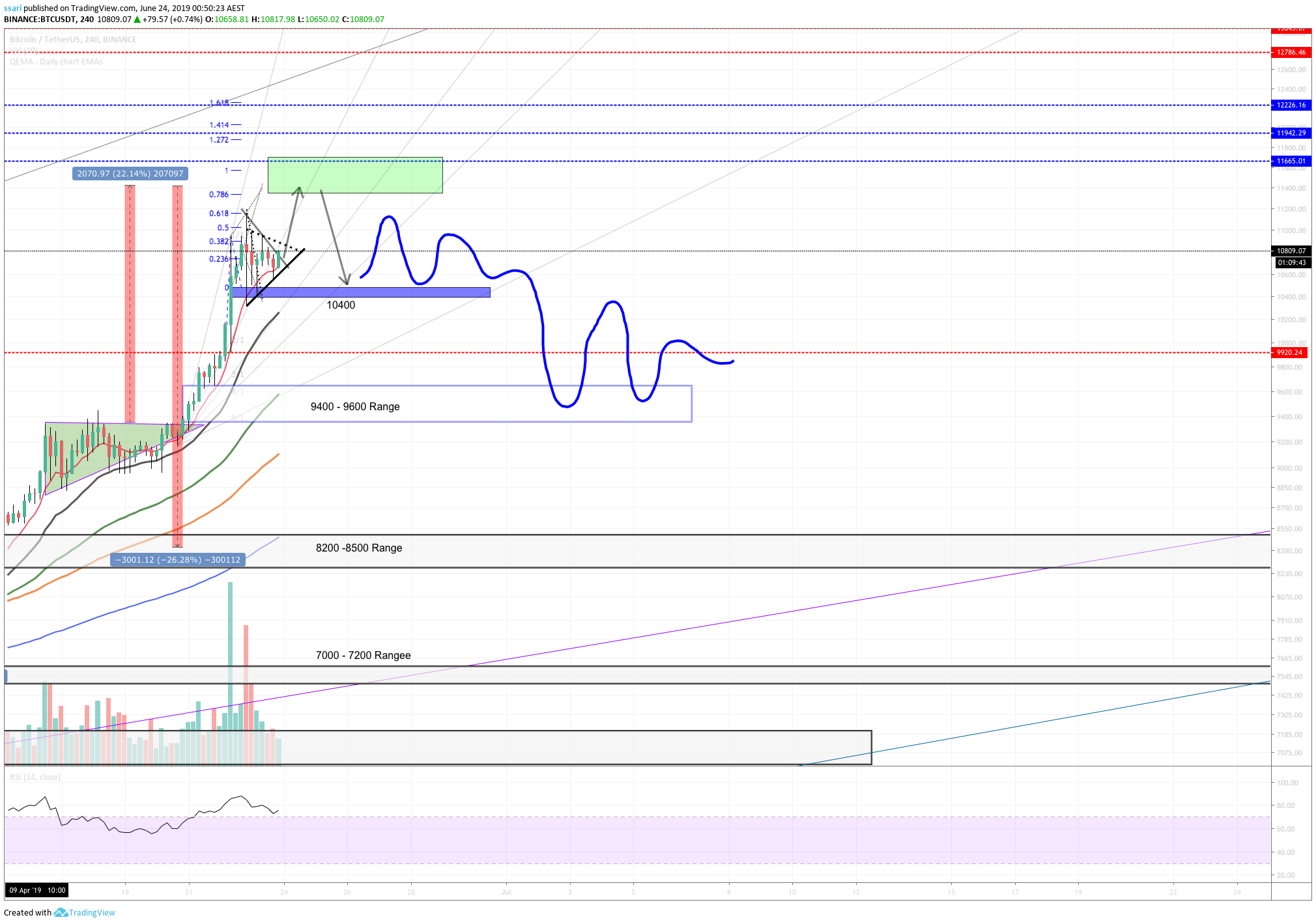Select the 2070.97 (22.14%) measurement label
Viewport: 1316px width, 924px height.
(x=130, y=173)
